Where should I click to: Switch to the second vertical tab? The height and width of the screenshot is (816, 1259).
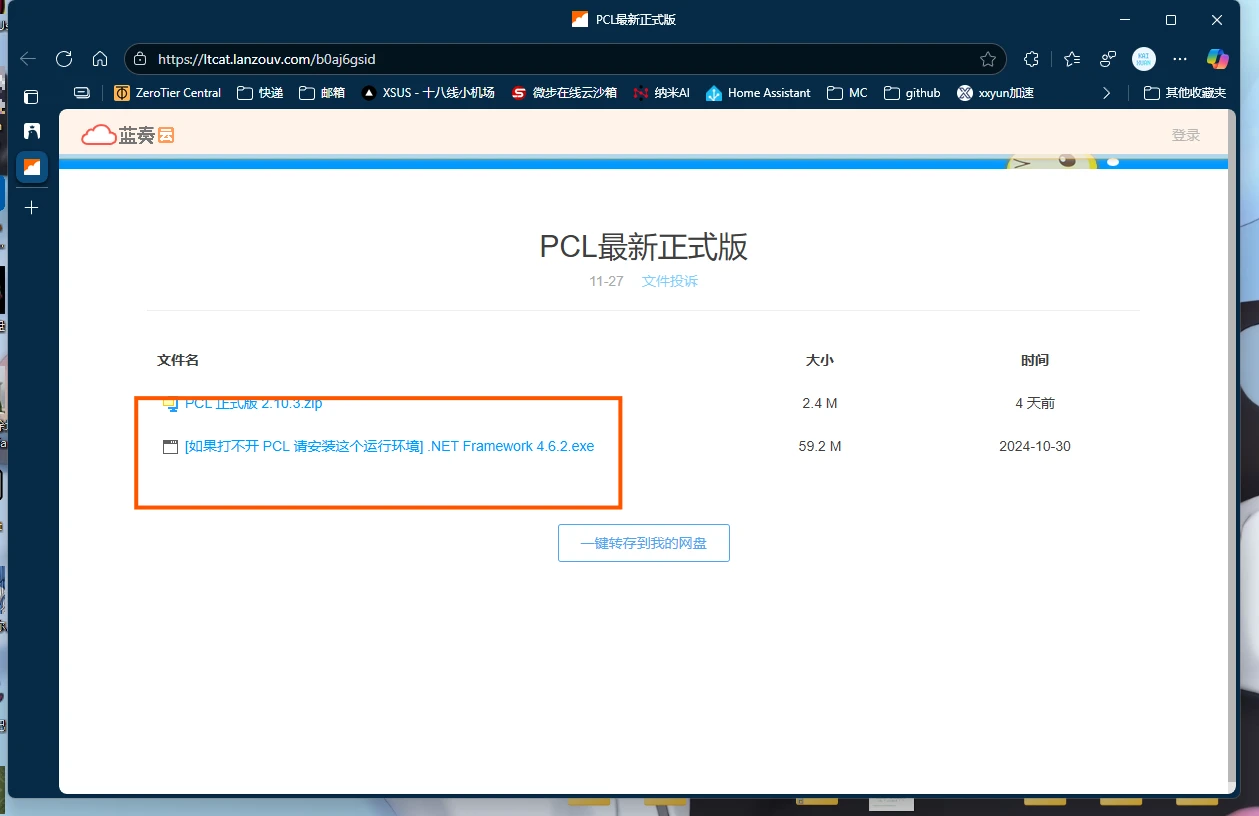tap(32, 131)
